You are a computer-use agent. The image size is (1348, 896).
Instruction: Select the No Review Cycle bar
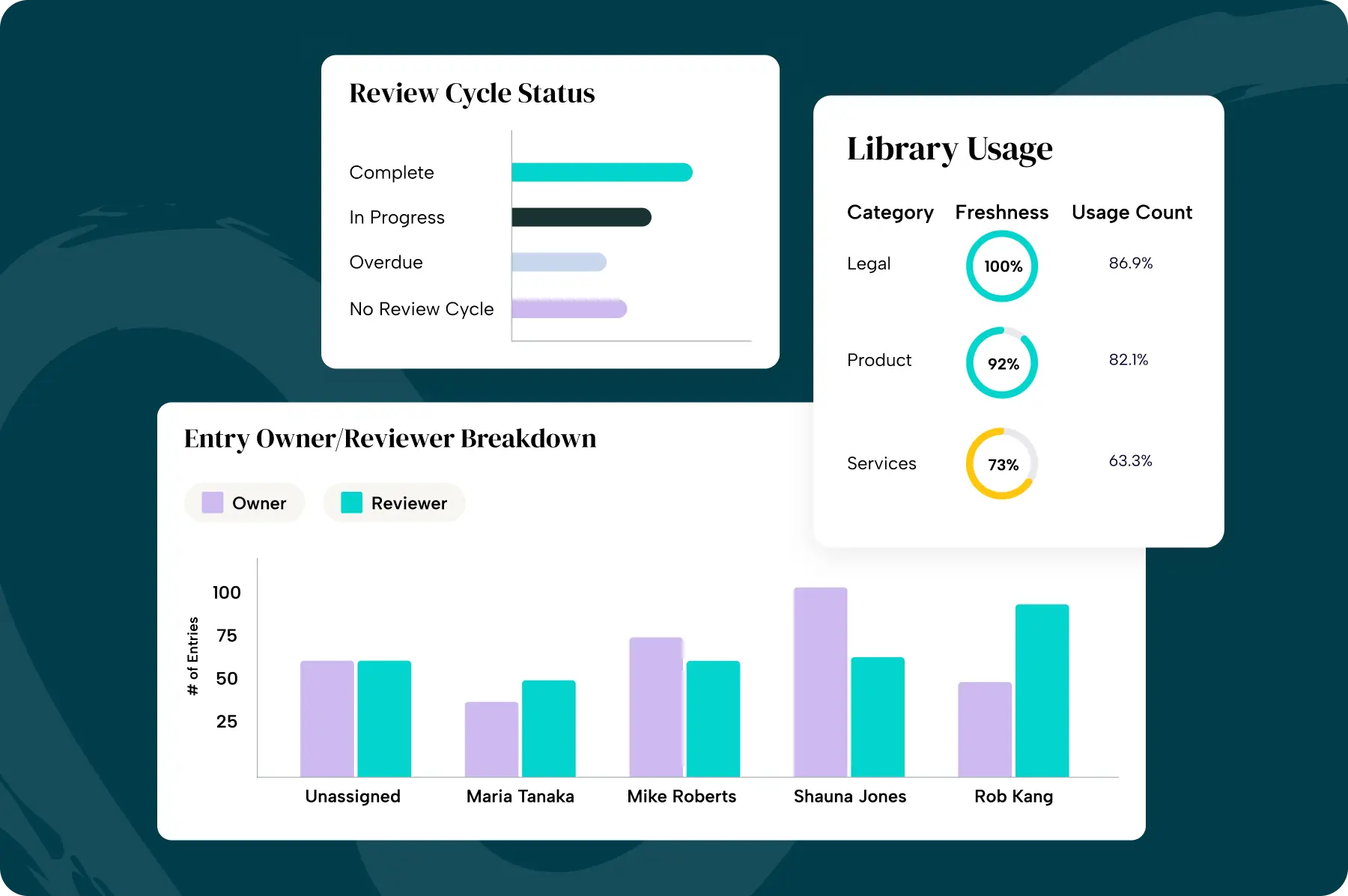pos(569,308)
